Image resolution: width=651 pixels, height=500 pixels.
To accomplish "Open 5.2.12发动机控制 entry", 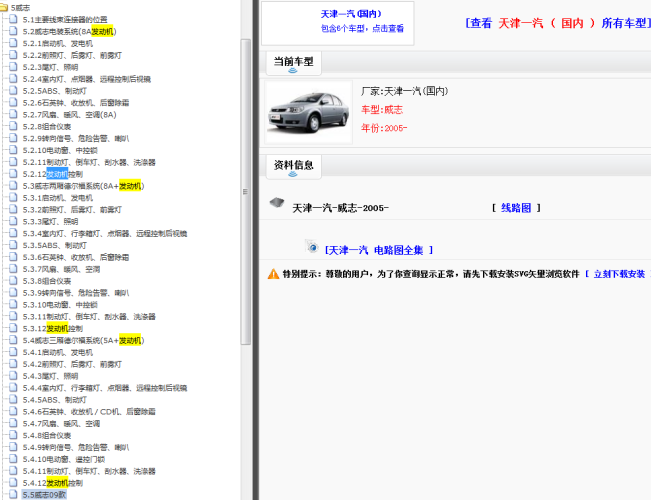I will tap(52, 174).
